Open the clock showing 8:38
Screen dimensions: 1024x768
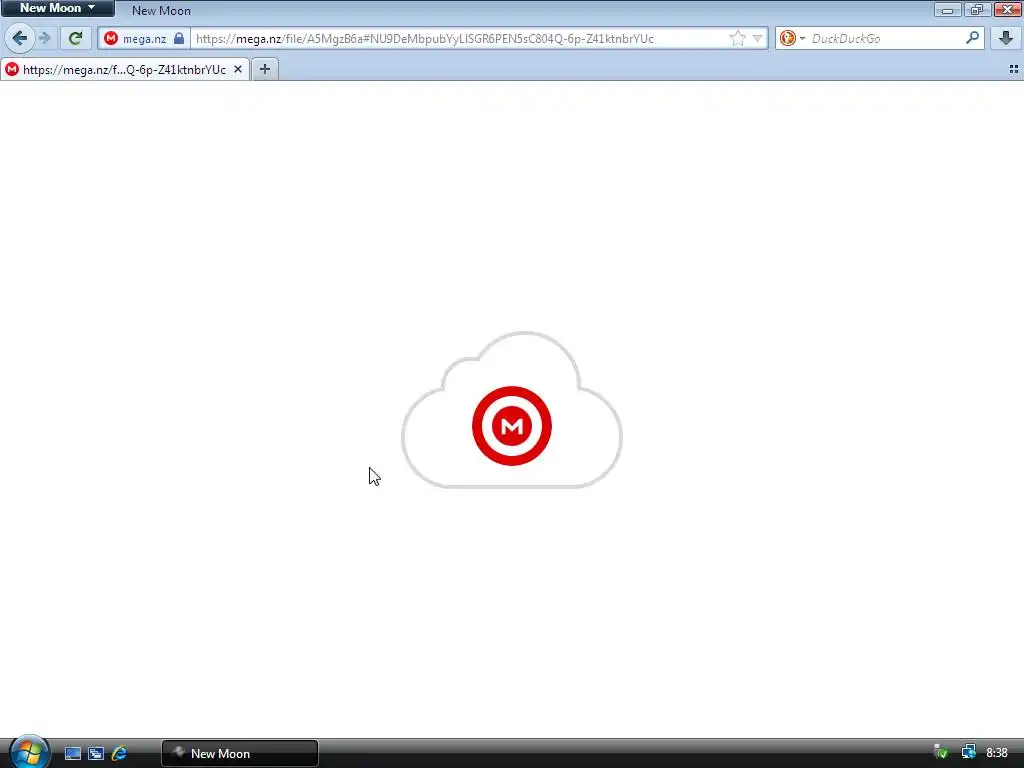pyautogui.click(x=997, y=753)
